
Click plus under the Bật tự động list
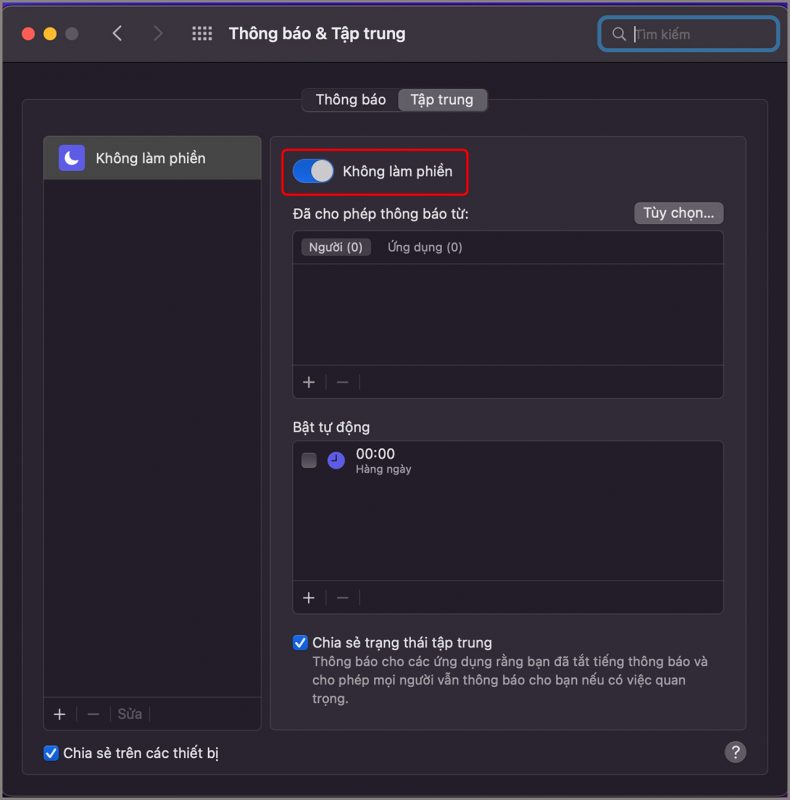(309, 597)
